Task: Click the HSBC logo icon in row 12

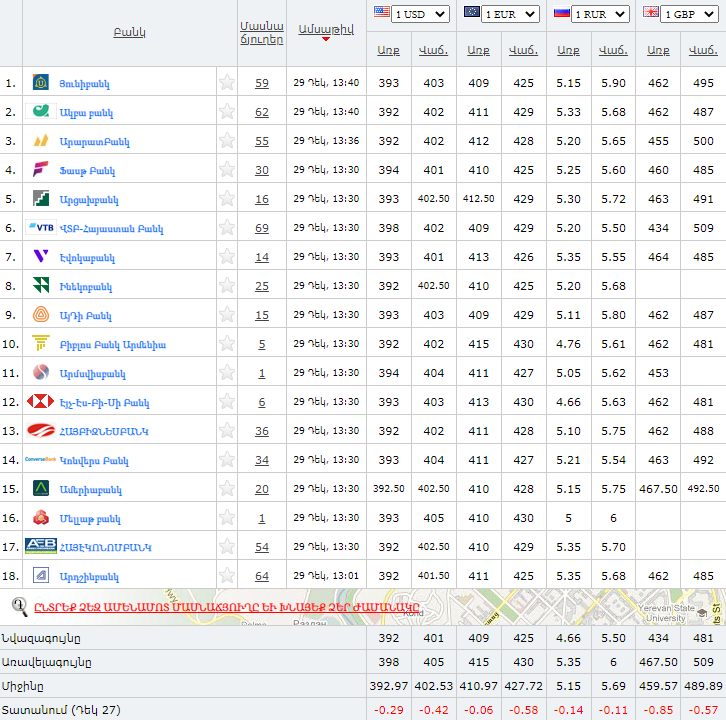Action: (x=40, y=401)
